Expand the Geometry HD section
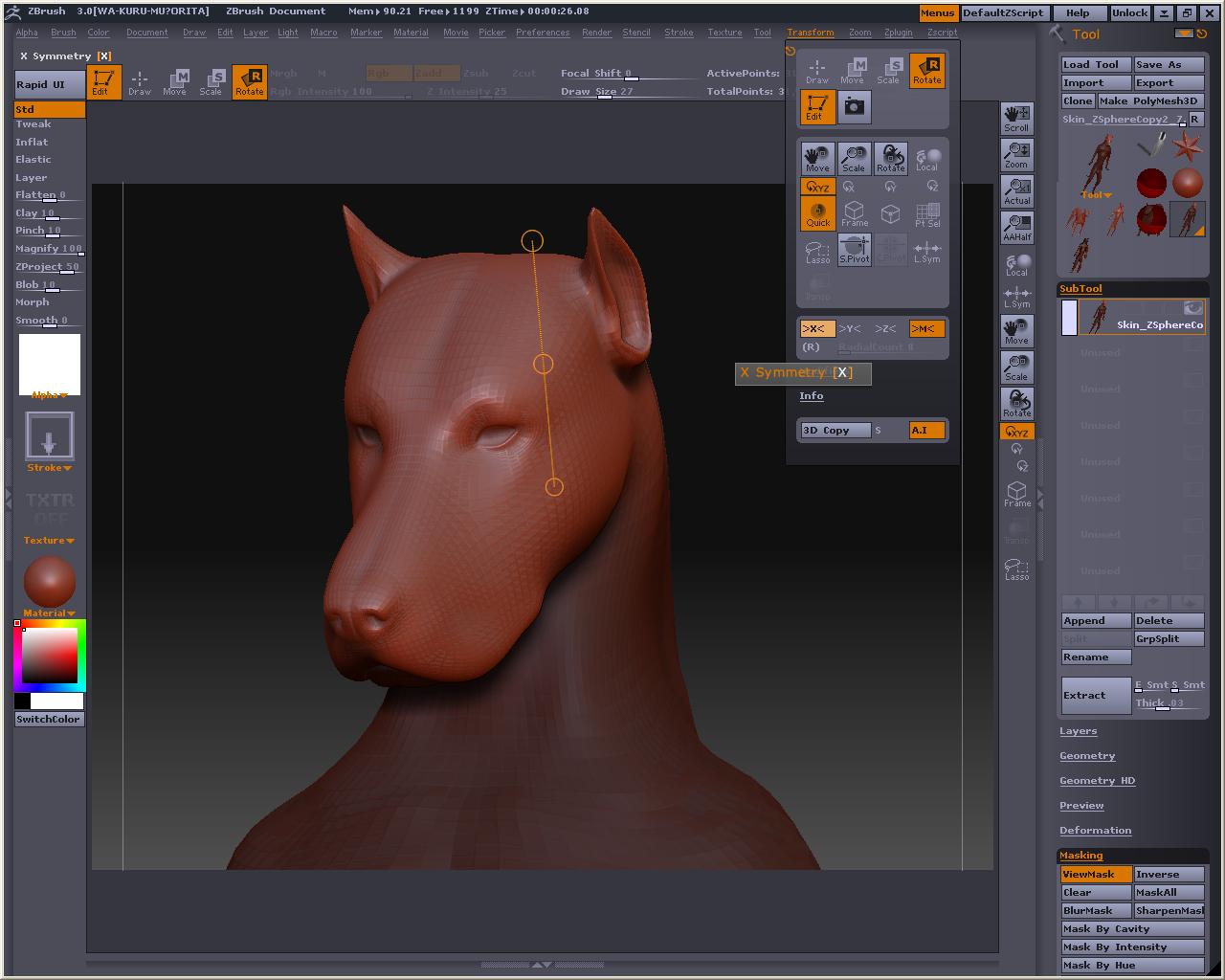This screenshot has height=980, width=1225. click(1097, 781)
